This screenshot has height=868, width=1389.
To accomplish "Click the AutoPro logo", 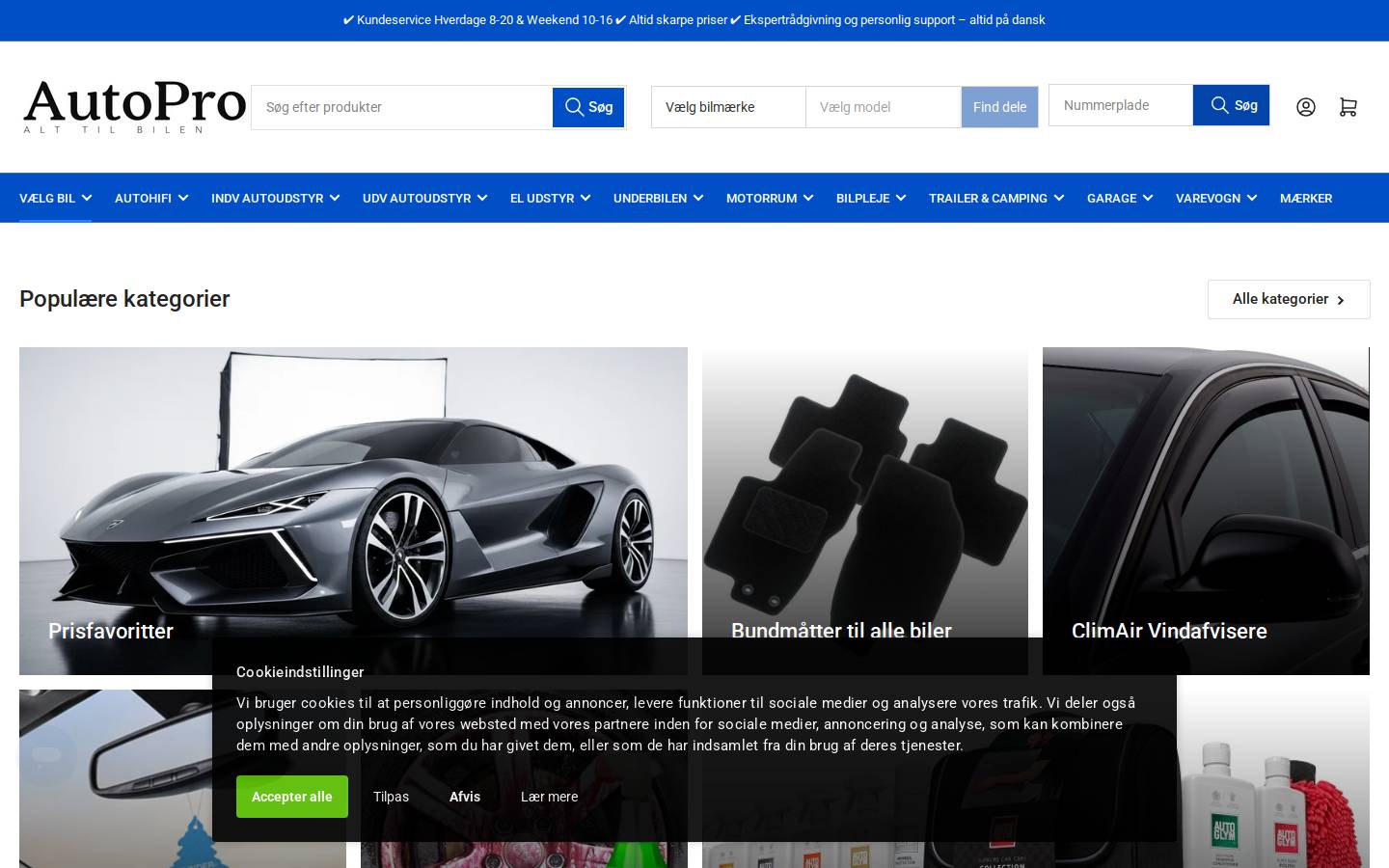I will 134,106.
